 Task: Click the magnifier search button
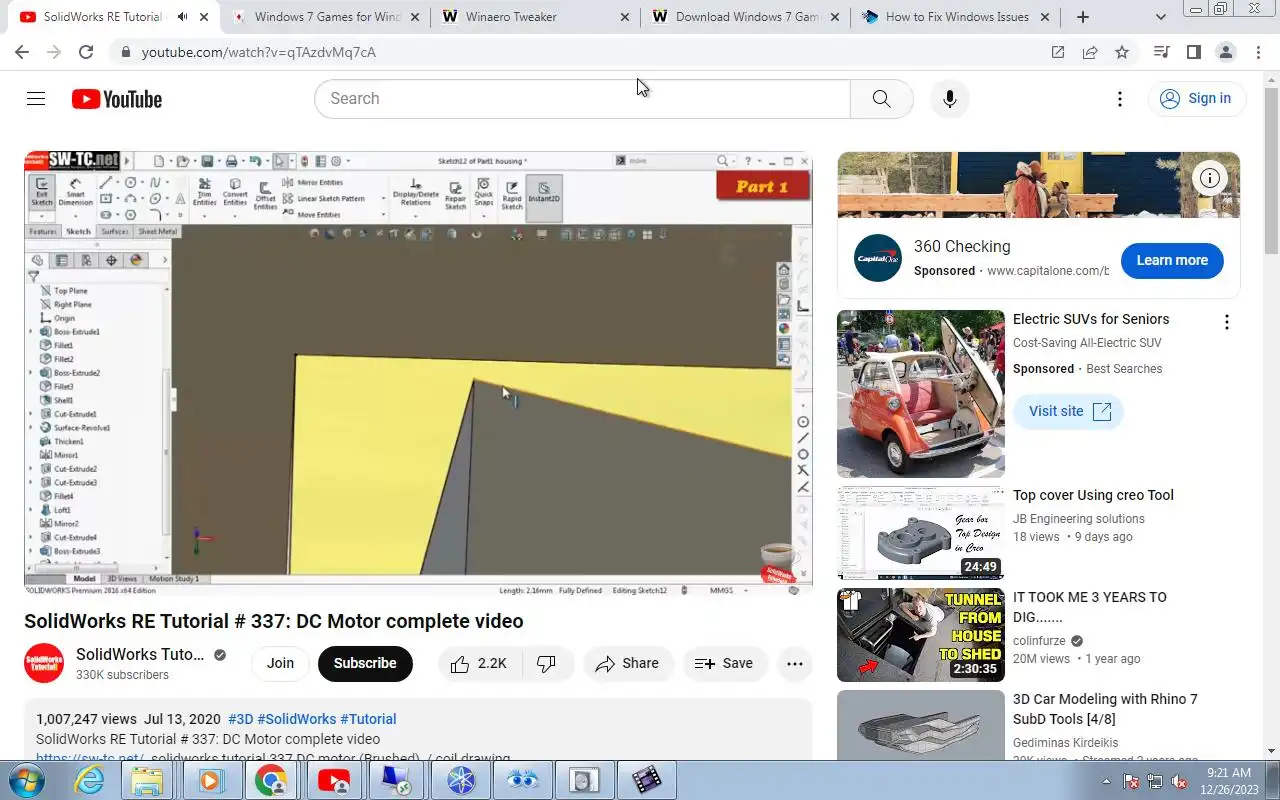[881, 98]
